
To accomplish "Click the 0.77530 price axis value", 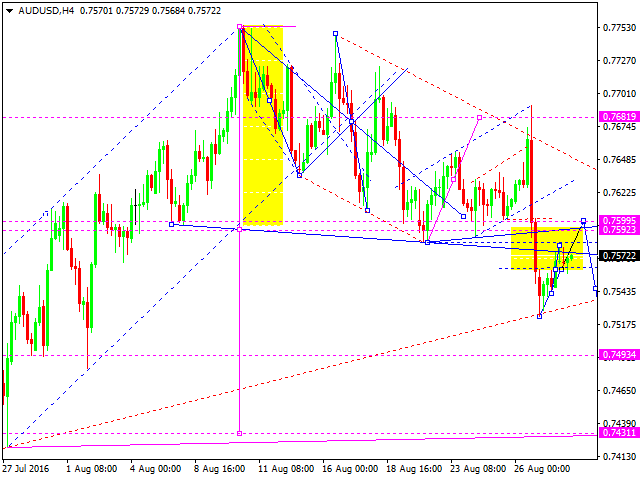I will pos(620,28).
